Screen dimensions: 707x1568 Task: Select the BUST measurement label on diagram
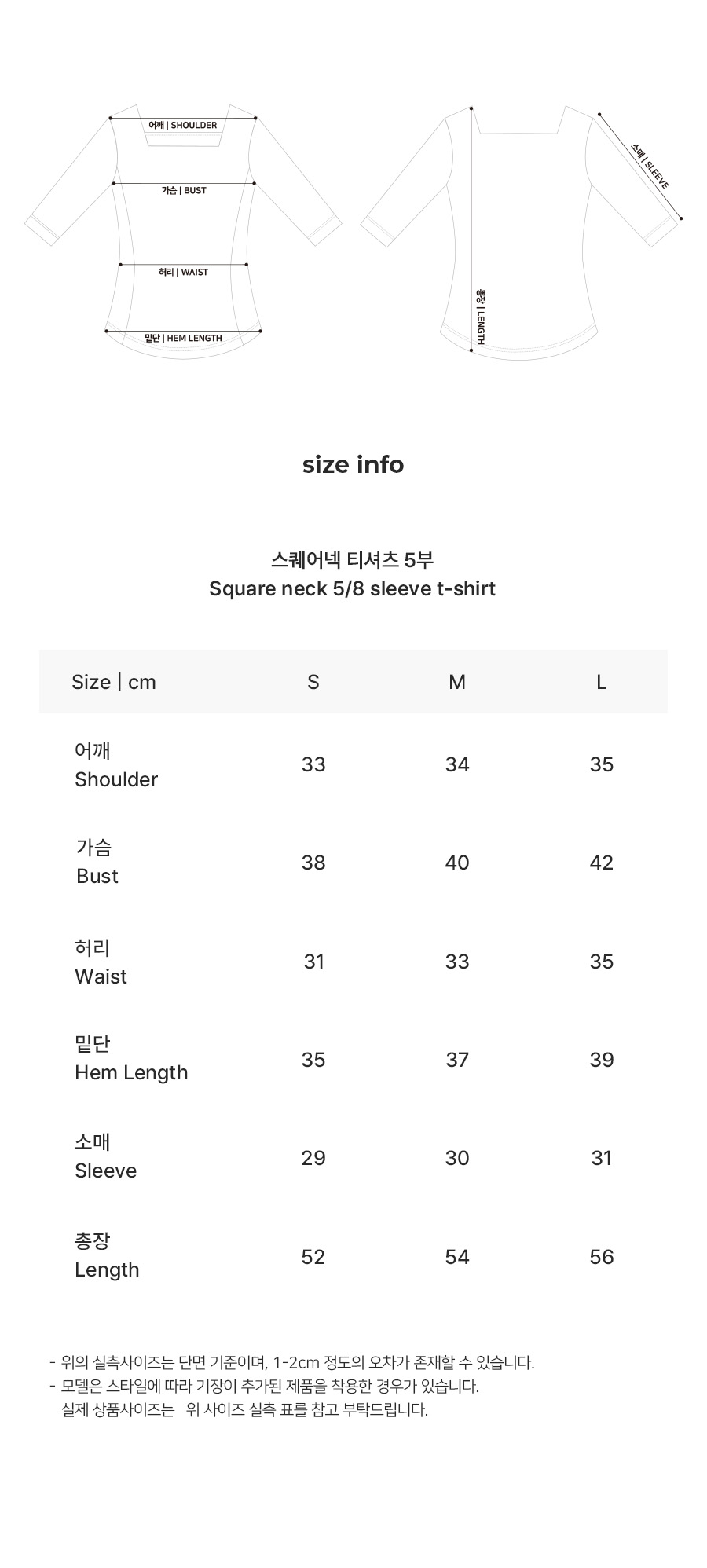[184, 190]
